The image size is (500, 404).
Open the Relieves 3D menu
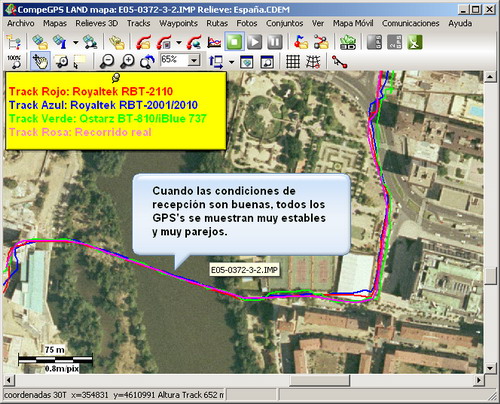(x=97, y=23)
